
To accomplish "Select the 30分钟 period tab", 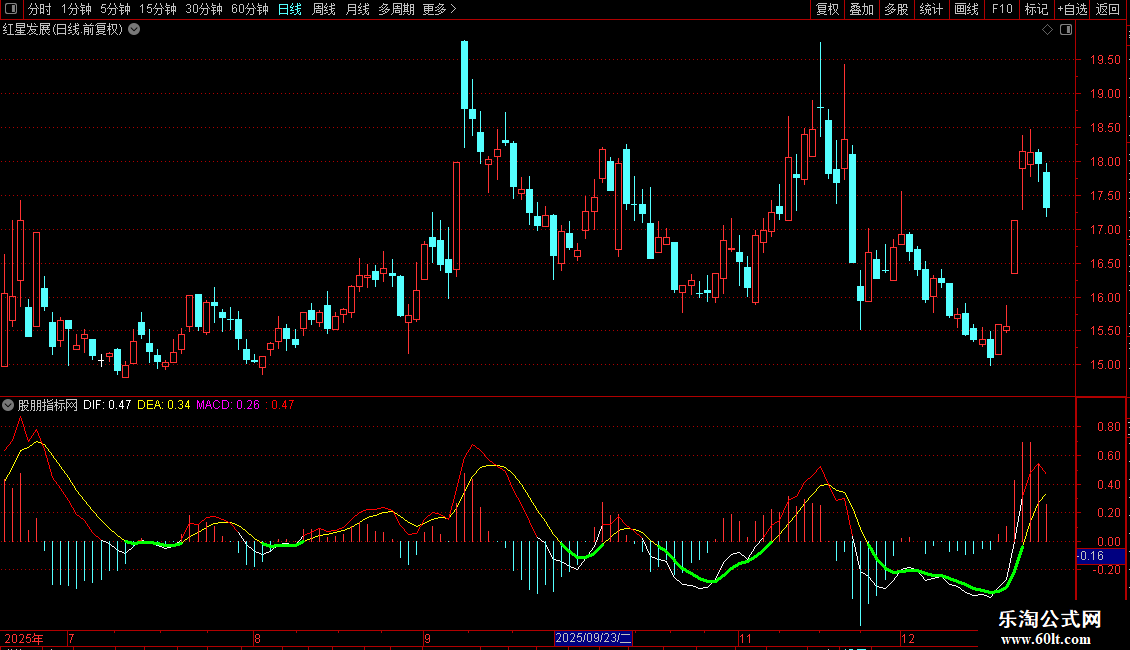I will coord(204,9).
